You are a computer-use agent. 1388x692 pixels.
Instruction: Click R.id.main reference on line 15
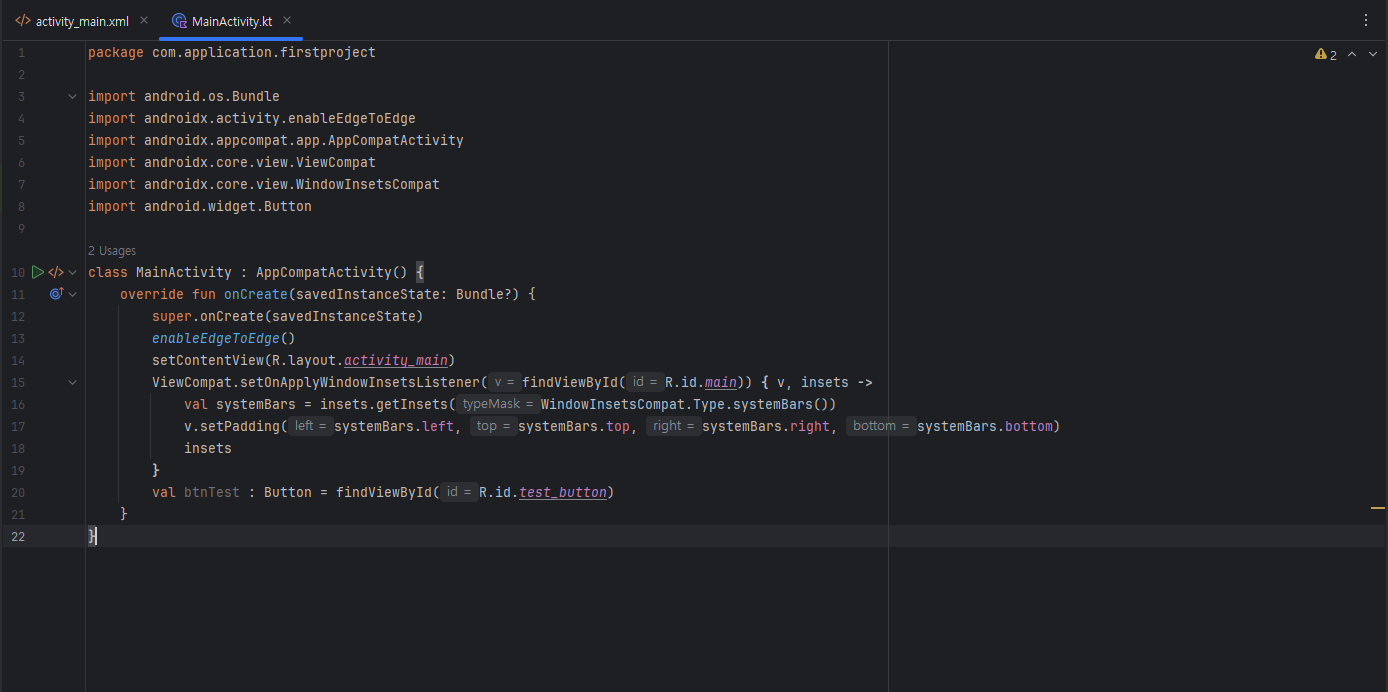click(701, 382)
